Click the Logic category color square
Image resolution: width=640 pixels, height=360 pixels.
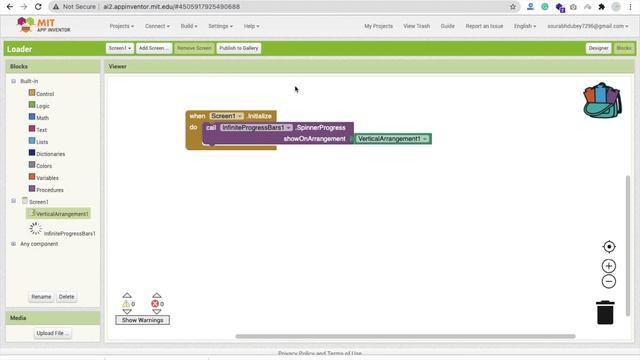click(32, 105)
